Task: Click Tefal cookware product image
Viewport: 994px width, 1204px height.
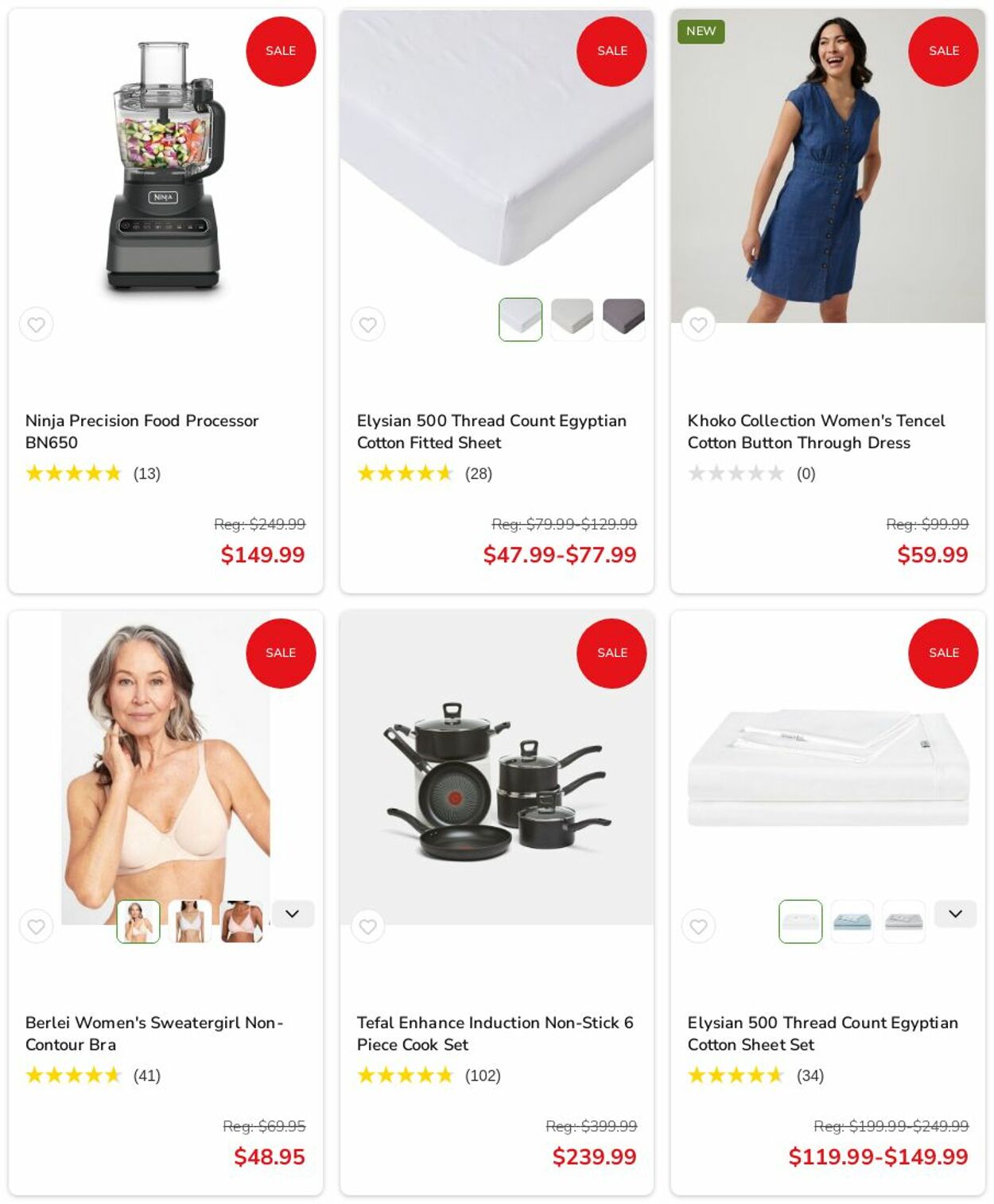Action: (x=497, y=767)
